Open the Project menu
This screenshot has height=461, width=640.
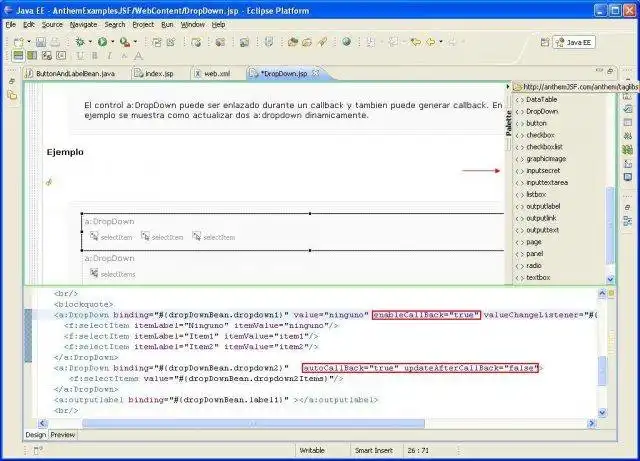[x=143, y=24]
